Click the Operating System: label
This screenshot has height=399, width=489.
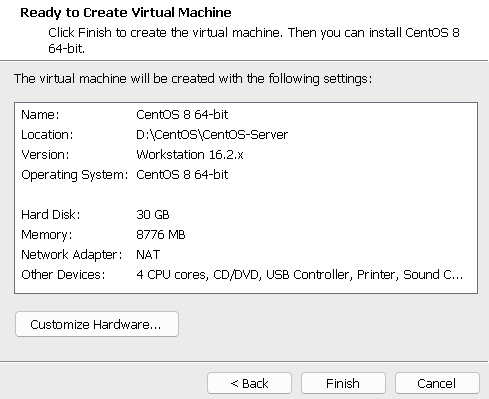coord(75,175)
